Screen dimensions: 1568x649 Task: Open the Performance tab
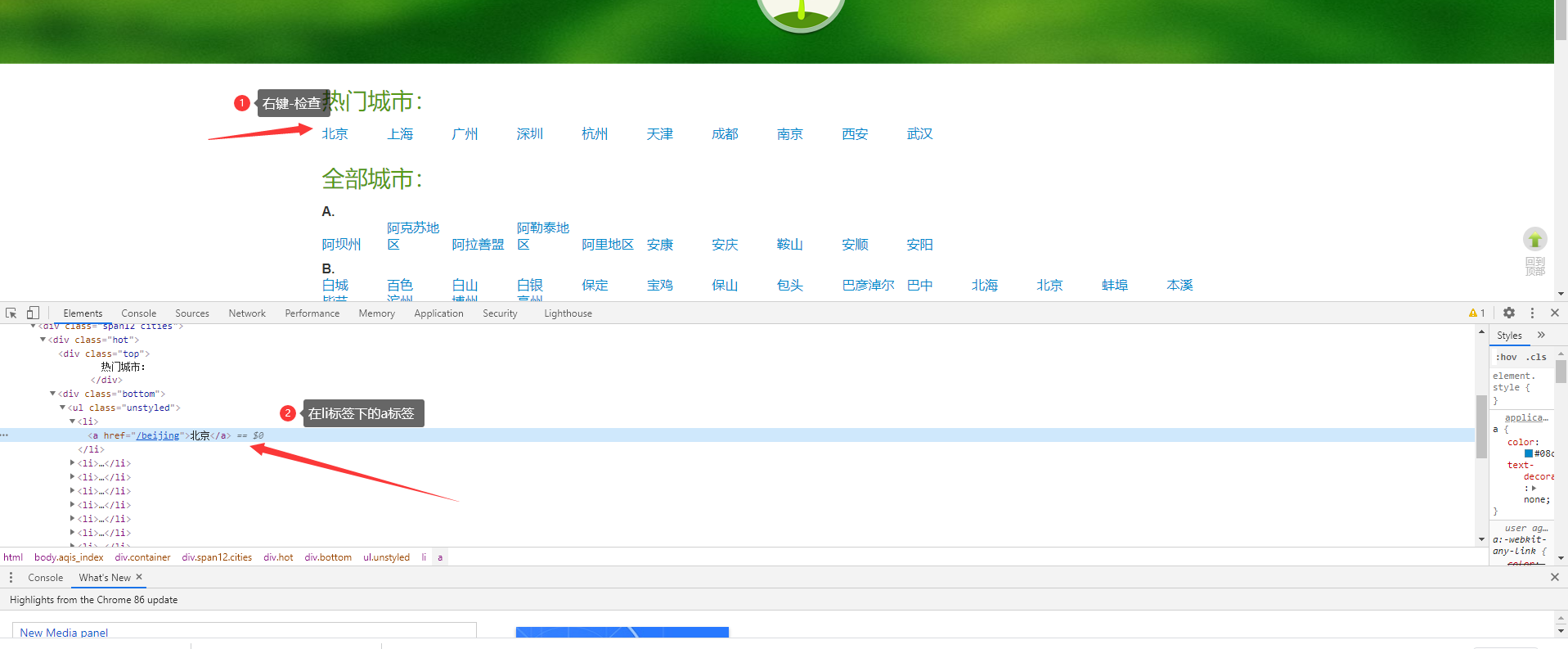pyautogui.click(x=312, y=313)
